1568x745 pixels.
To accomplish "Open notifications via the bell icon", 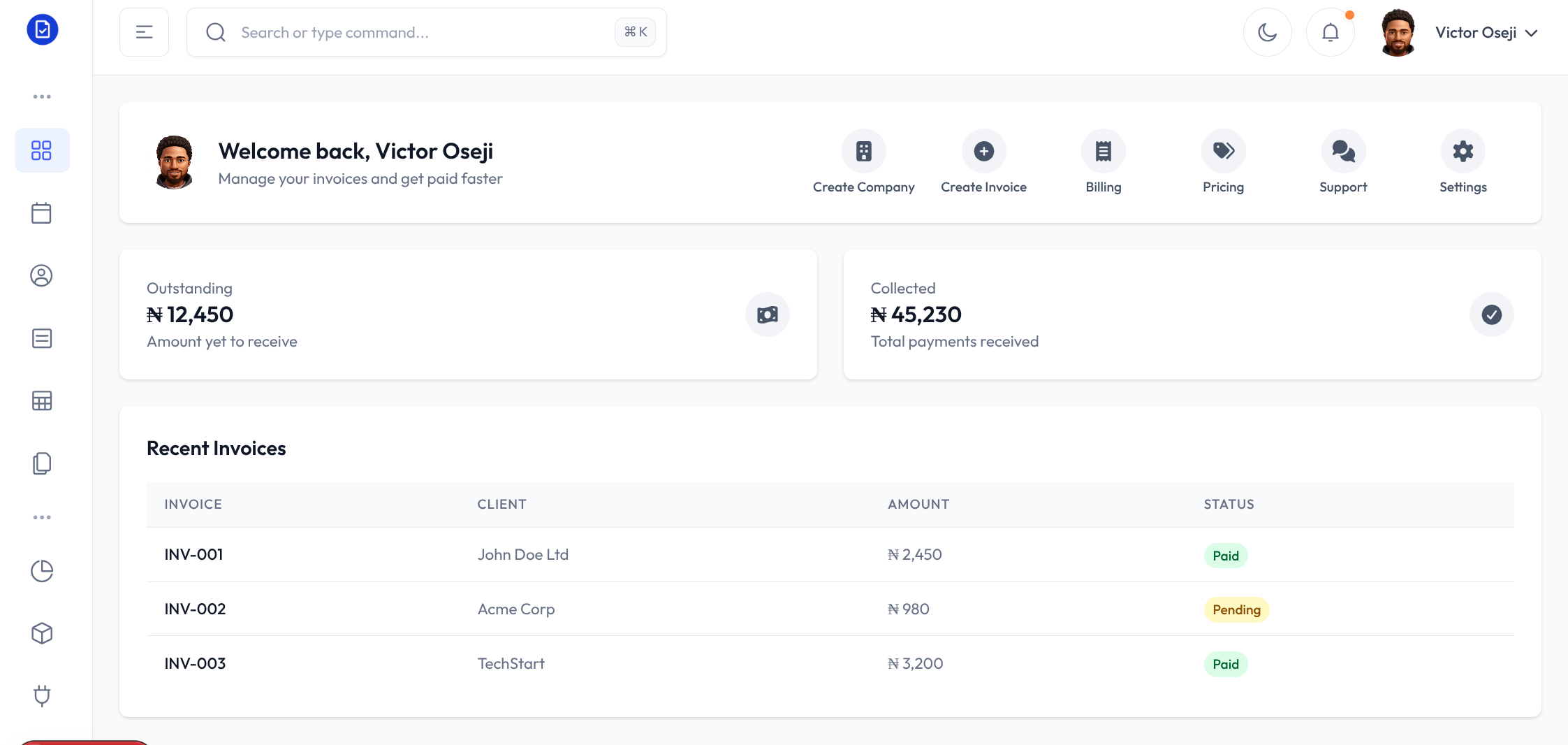I will tap(1330, 31).
